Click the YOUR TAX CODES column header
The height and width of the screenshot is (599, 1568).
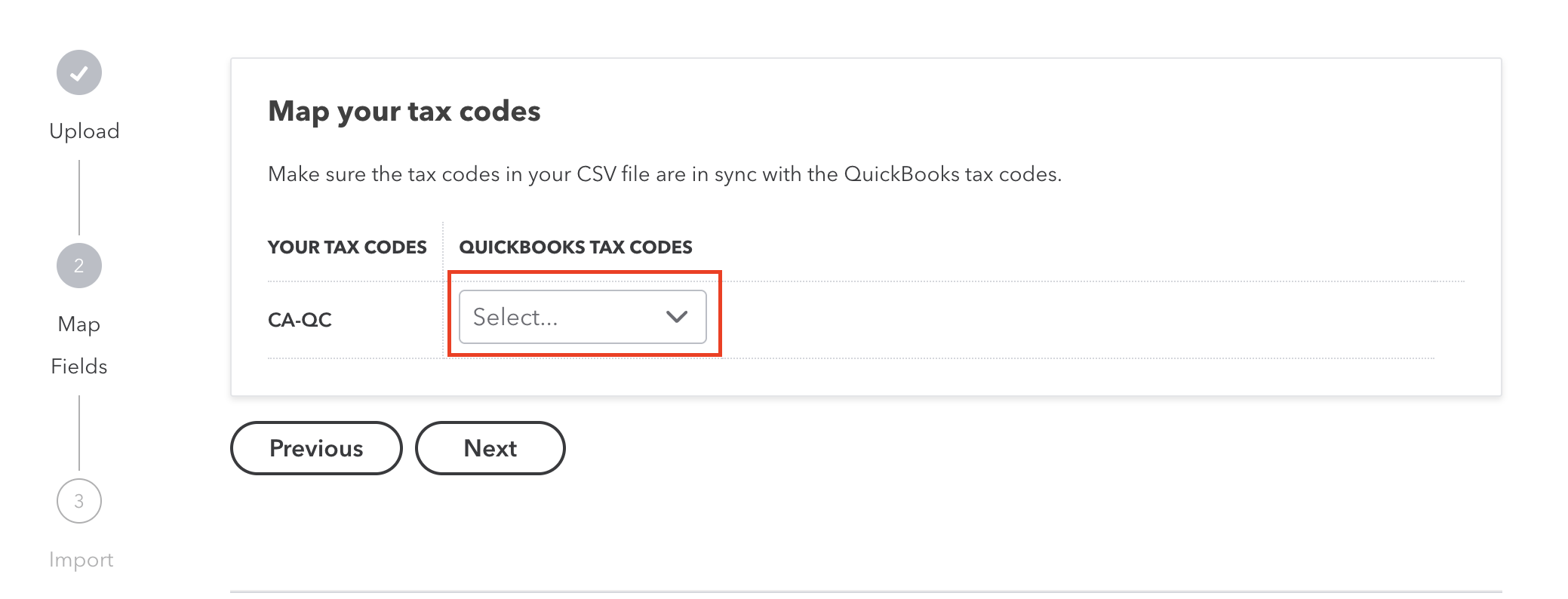pyautogui.click(x=348, y=247)
